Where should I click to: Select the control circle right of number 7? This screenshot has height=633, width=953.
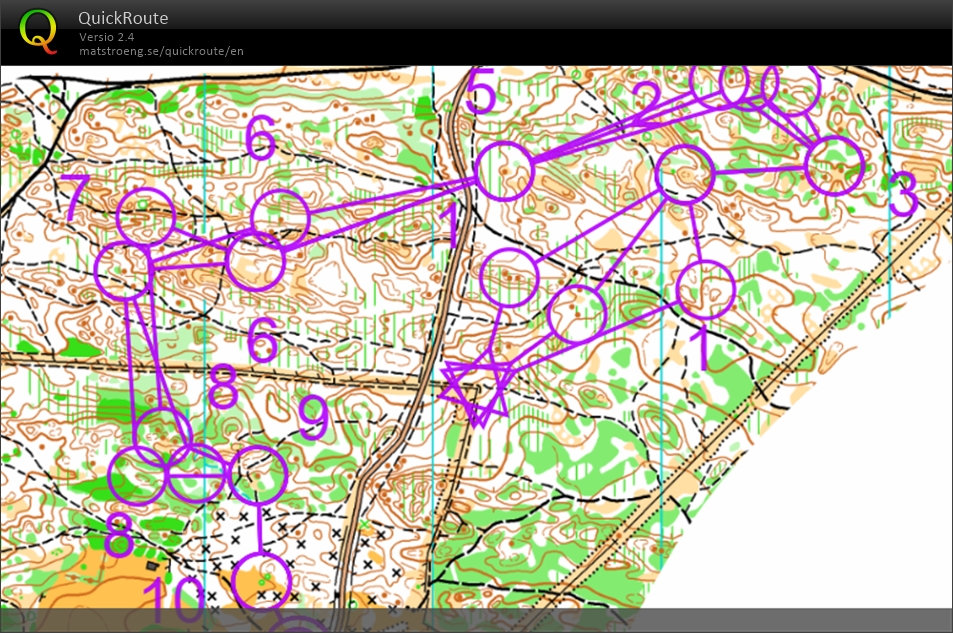pos(146,217)
